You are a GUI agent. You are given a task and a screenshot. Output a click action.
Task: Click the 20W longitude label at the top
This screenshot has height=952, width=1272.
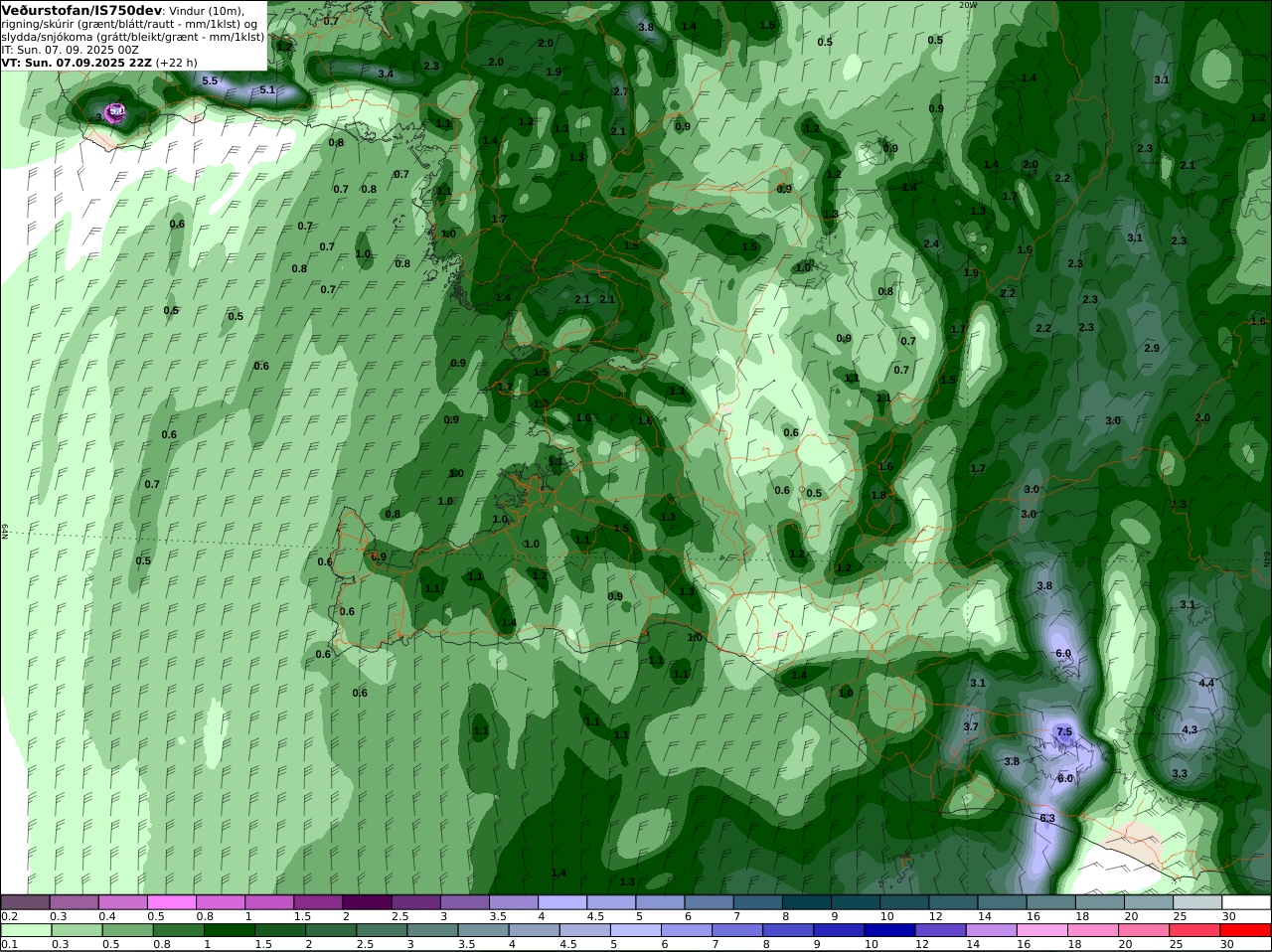(x=968, y=5)
